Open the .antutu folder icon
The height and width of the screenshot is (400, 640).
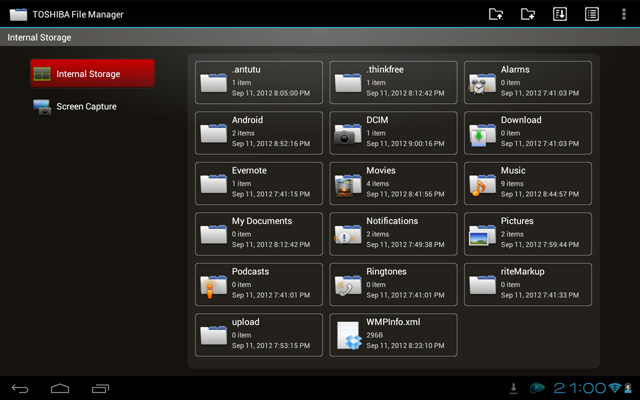pyautogui.click(x=213, y=83)
